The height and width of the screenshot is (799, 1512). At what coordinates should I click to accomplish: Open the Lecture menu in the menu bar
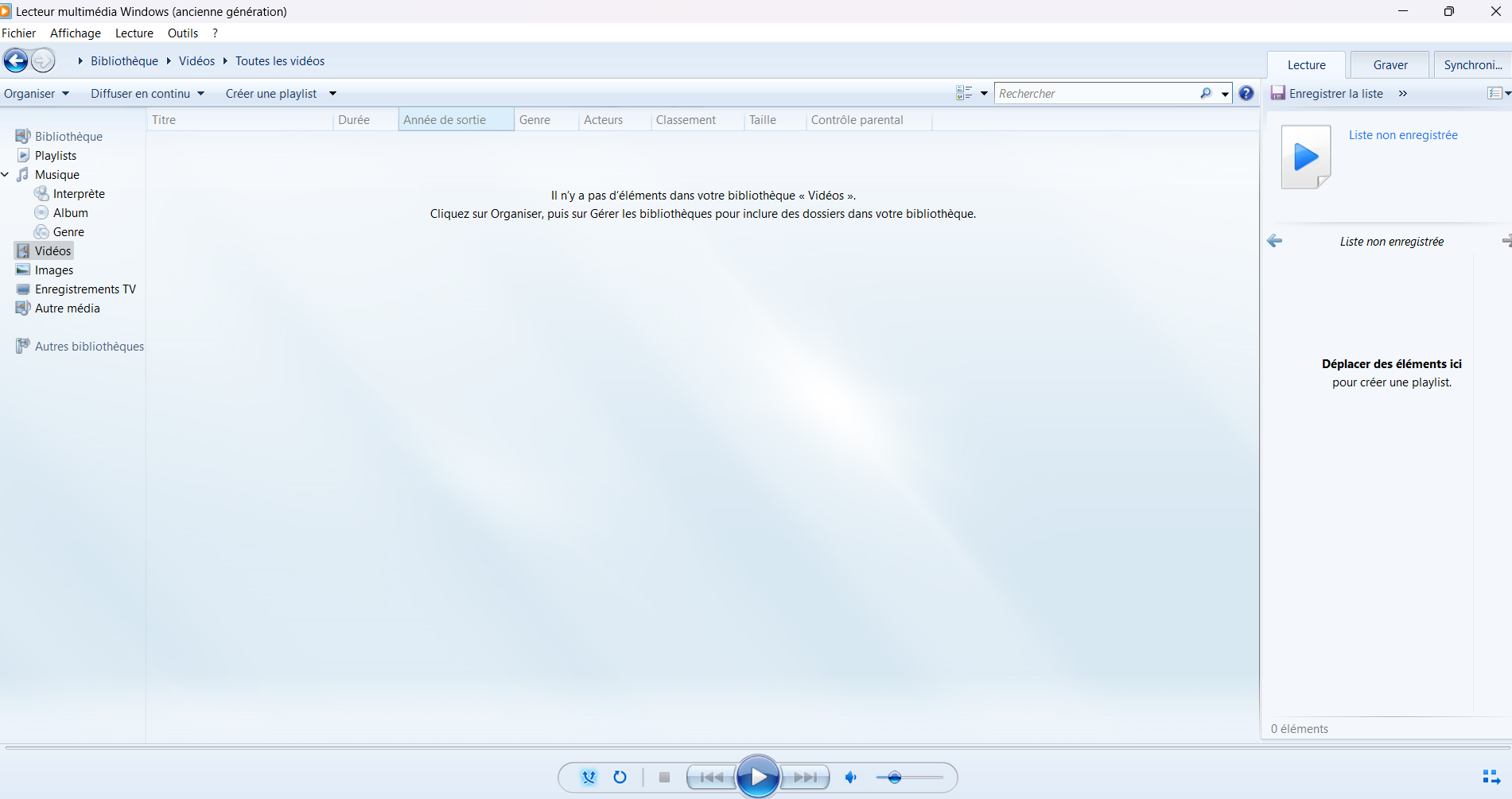(134, 33)
